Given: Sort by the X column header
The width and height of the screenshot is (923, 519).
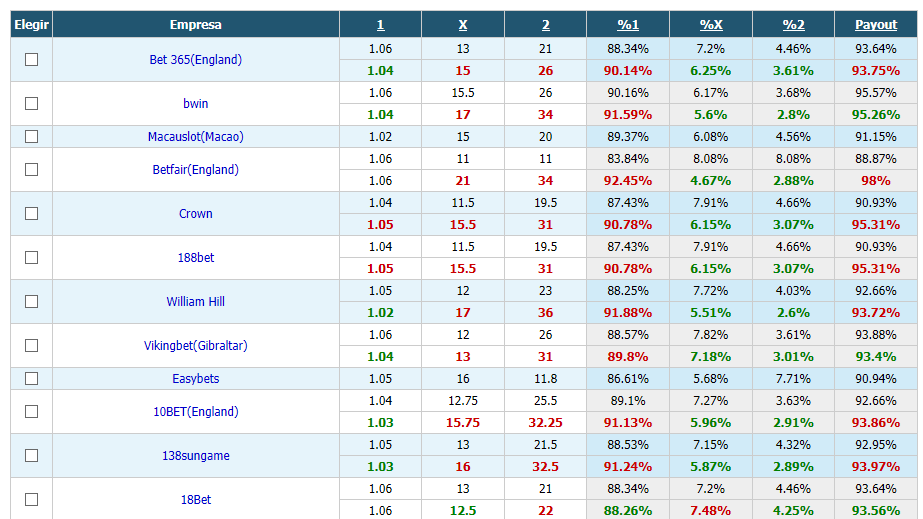Looking at the screenshot, I should click(463, 25).
